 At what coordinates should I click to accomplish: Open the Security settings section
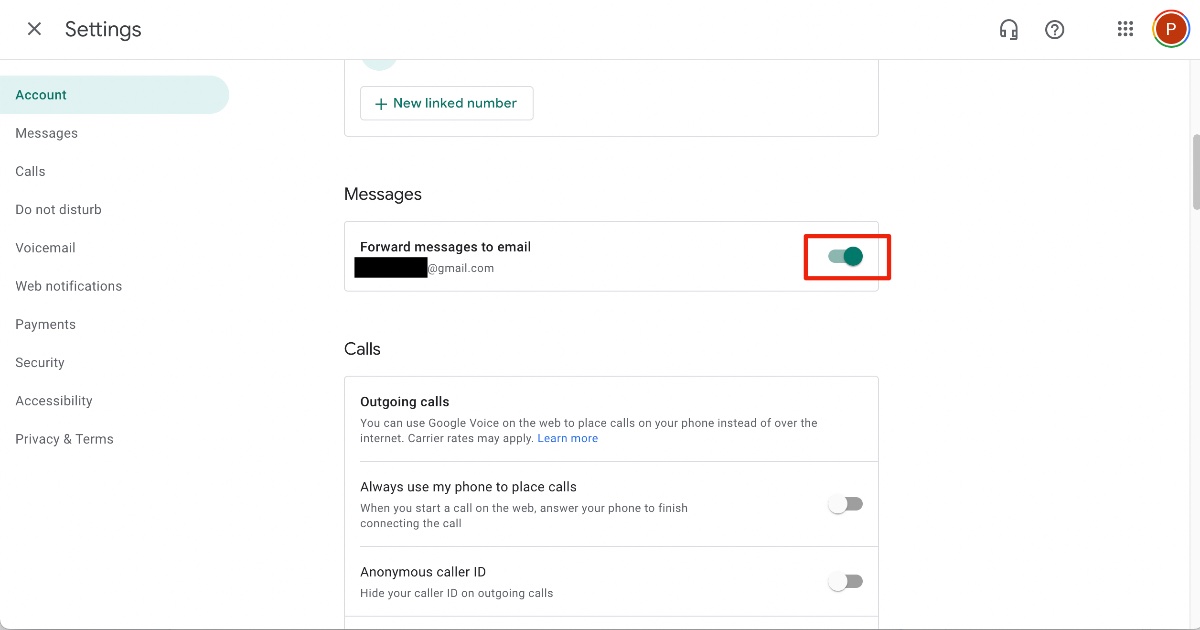40,363
